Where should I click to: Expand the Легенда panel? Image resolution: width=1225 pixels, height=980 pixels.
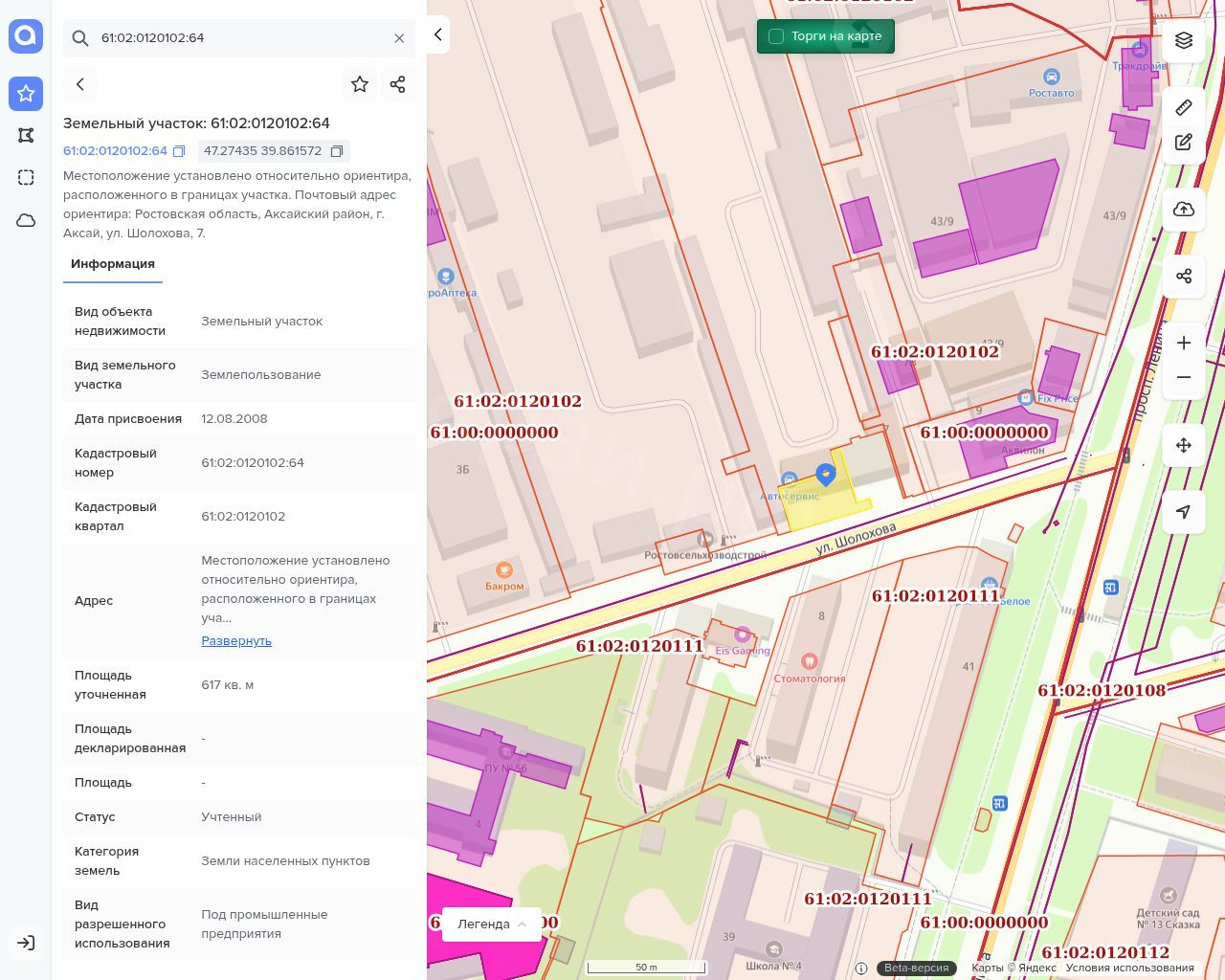[x=492, y=924]
